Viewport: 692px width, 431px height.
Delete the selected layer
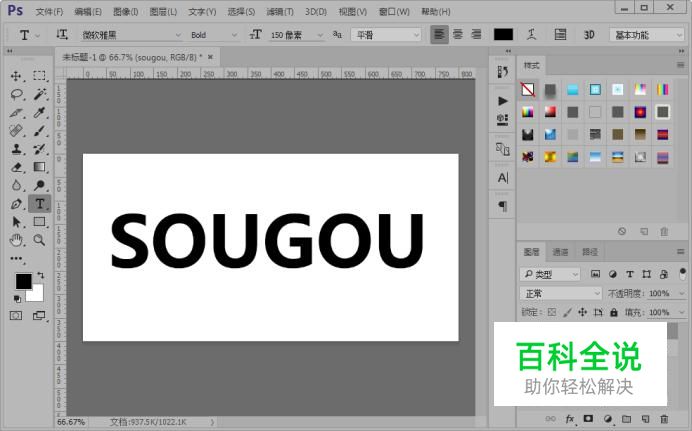664,419
